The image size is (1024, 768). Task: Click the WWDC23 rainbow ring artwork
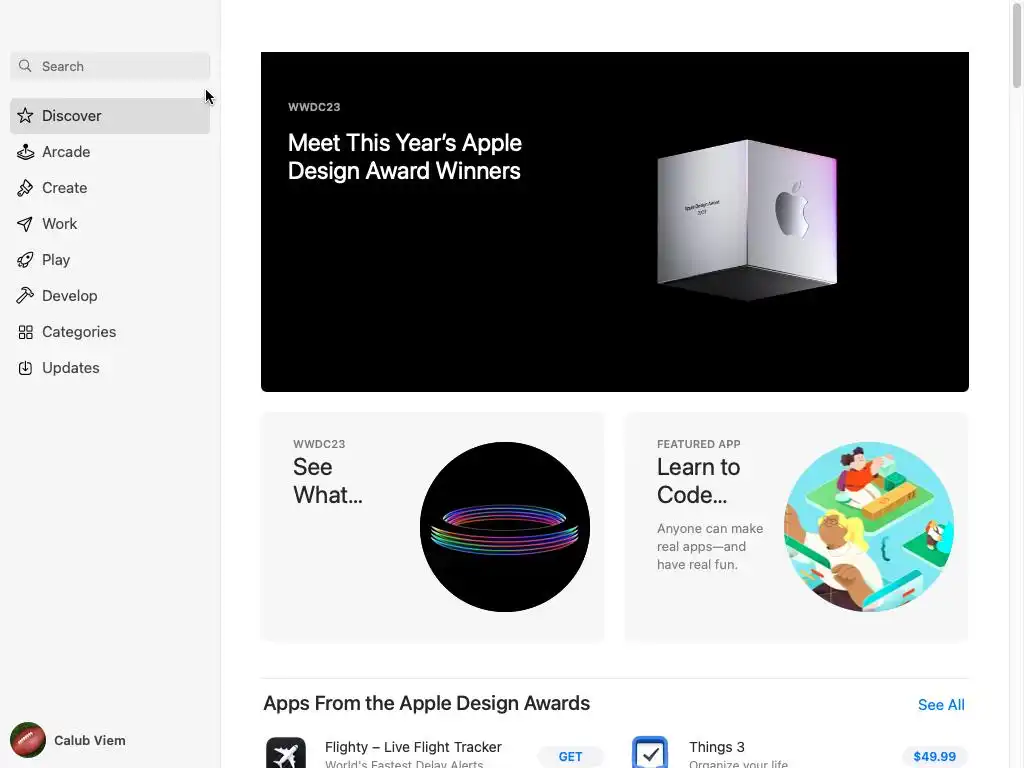click(505, 527)
